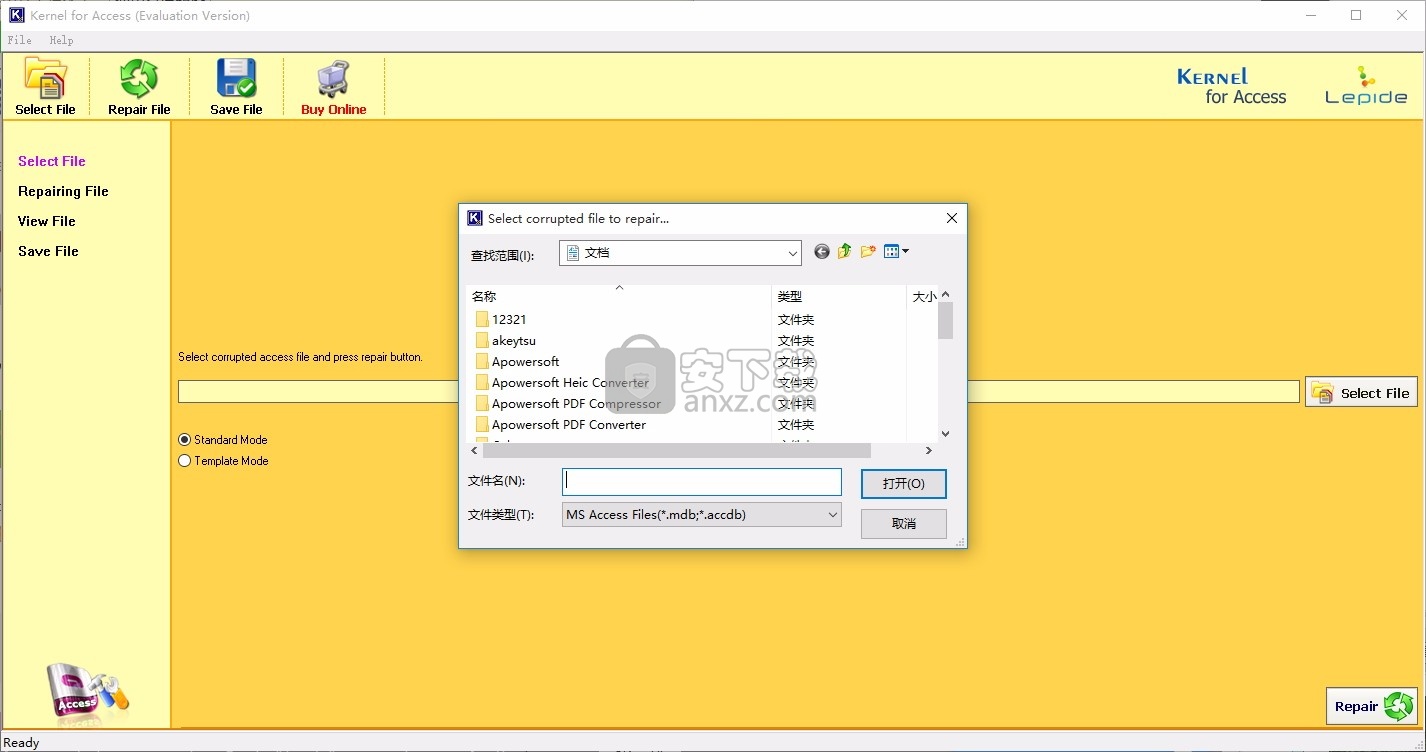Open the File menu
Viewport: 1426px width, 752px height.
(x=19, y=40)
